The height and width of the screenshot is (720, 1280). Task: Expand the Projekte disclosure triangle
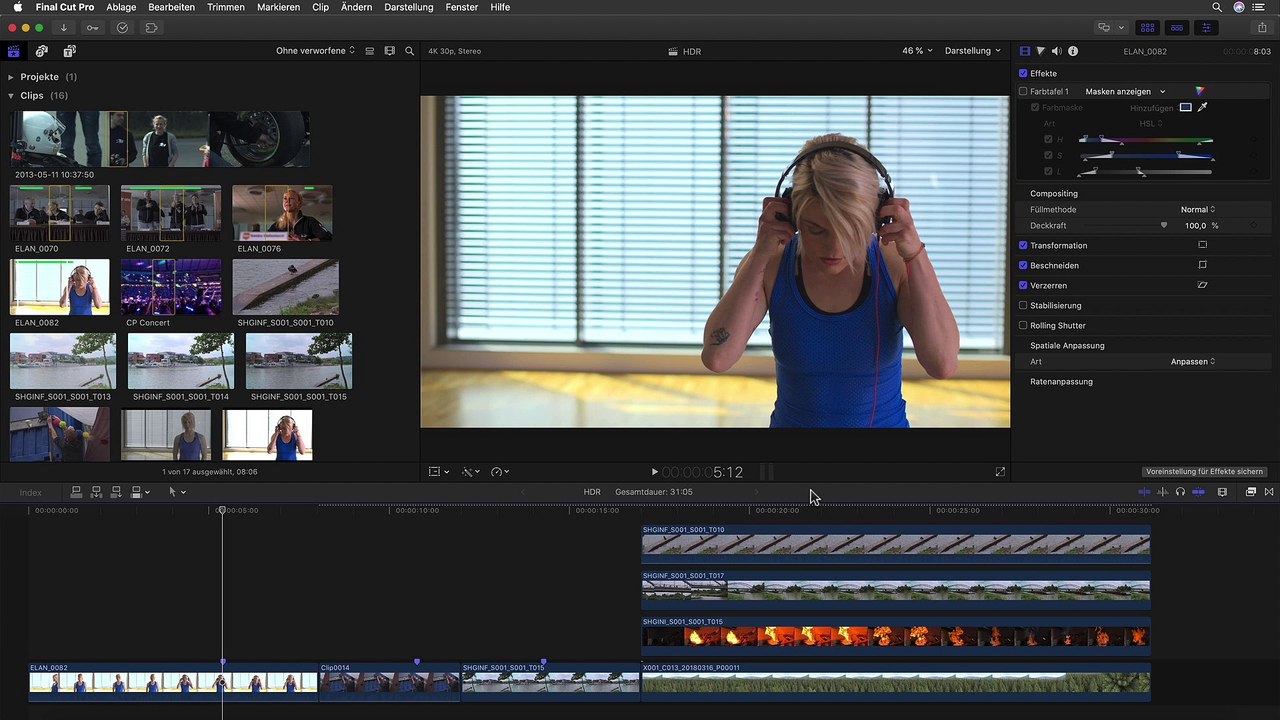[11, 77]
